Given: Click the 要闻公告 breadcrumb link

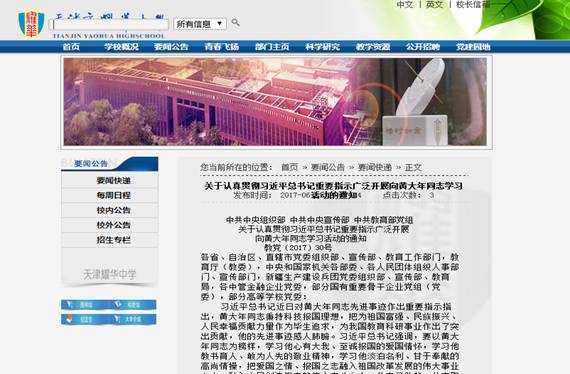Looking at the screenshot, I should 328,167.
